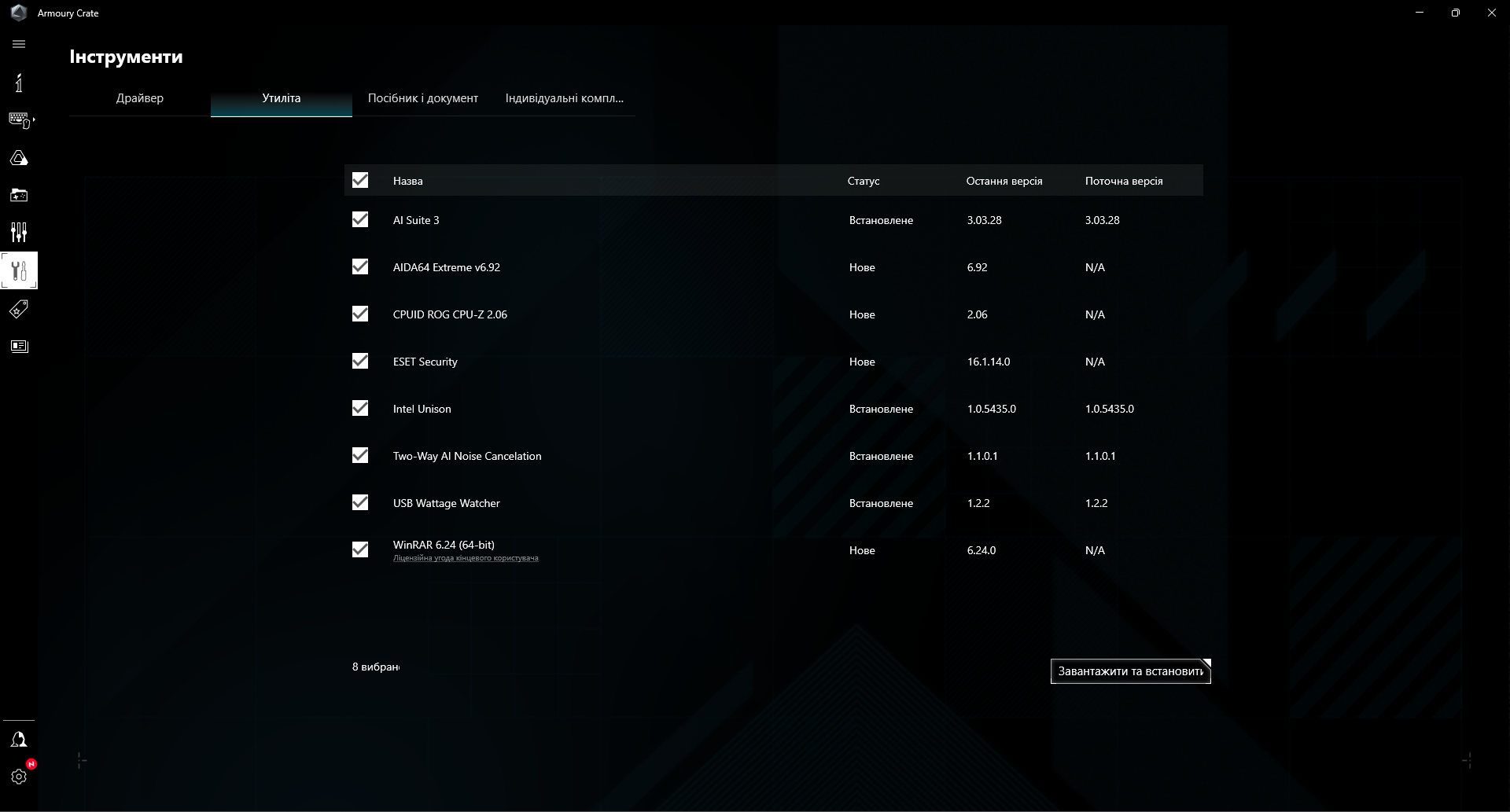Click the Інструменти page heading
This screenshot has width=1510, height=812.
coord(126,57)
